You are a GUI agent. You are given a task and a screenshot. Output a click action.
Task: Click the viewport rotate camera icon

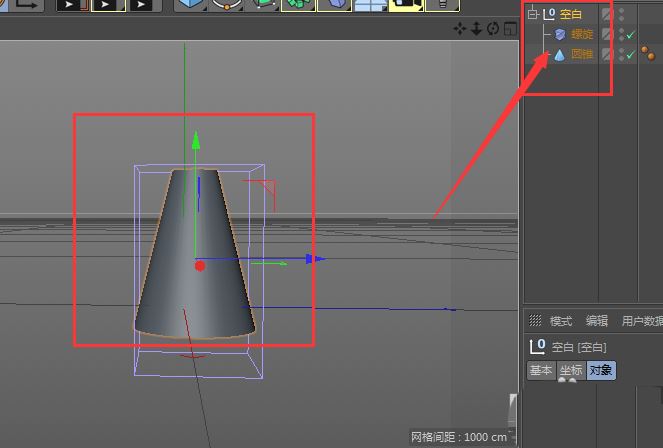pos(493,29)
